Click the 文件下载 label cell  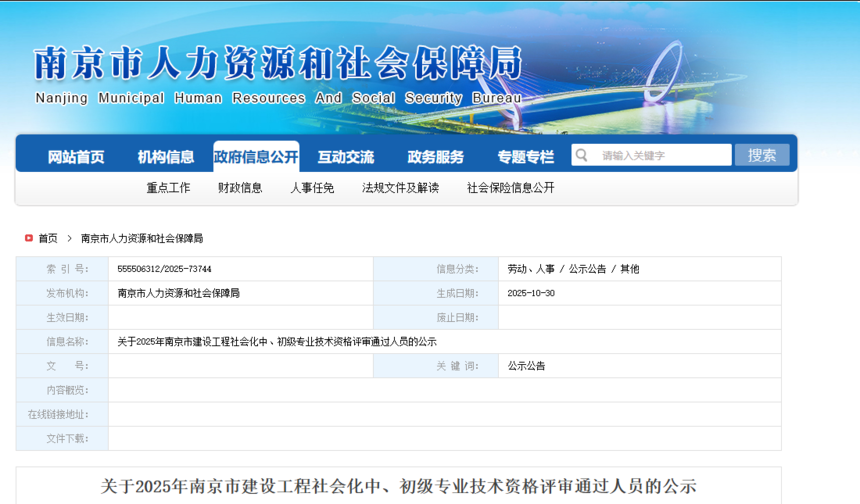(62, 438)
